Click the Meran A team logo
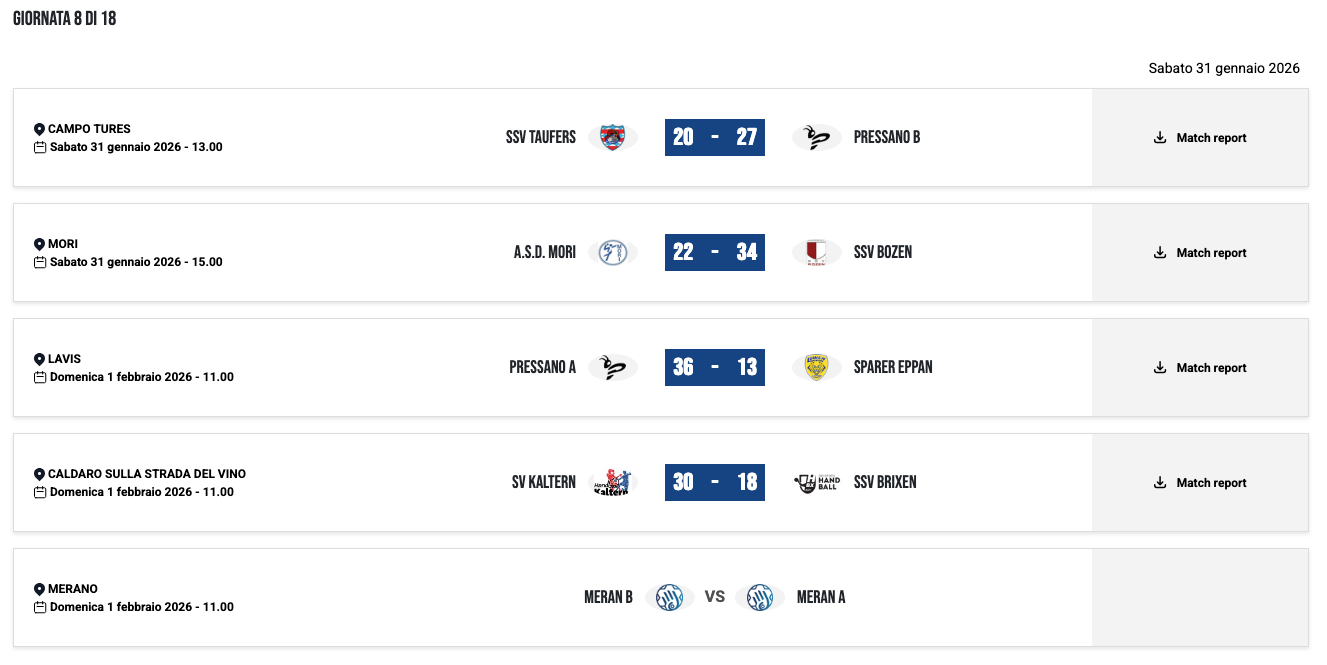This screenshot has width=1327, height=665. [x=759, y=598]
